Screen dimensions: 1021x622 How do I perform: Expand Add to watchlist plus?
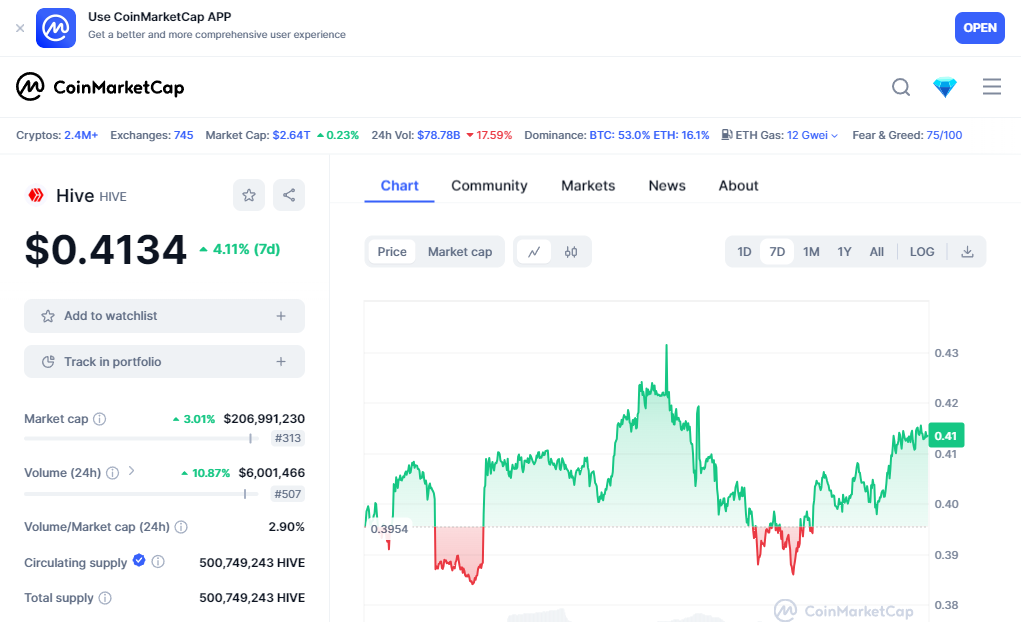281,316
